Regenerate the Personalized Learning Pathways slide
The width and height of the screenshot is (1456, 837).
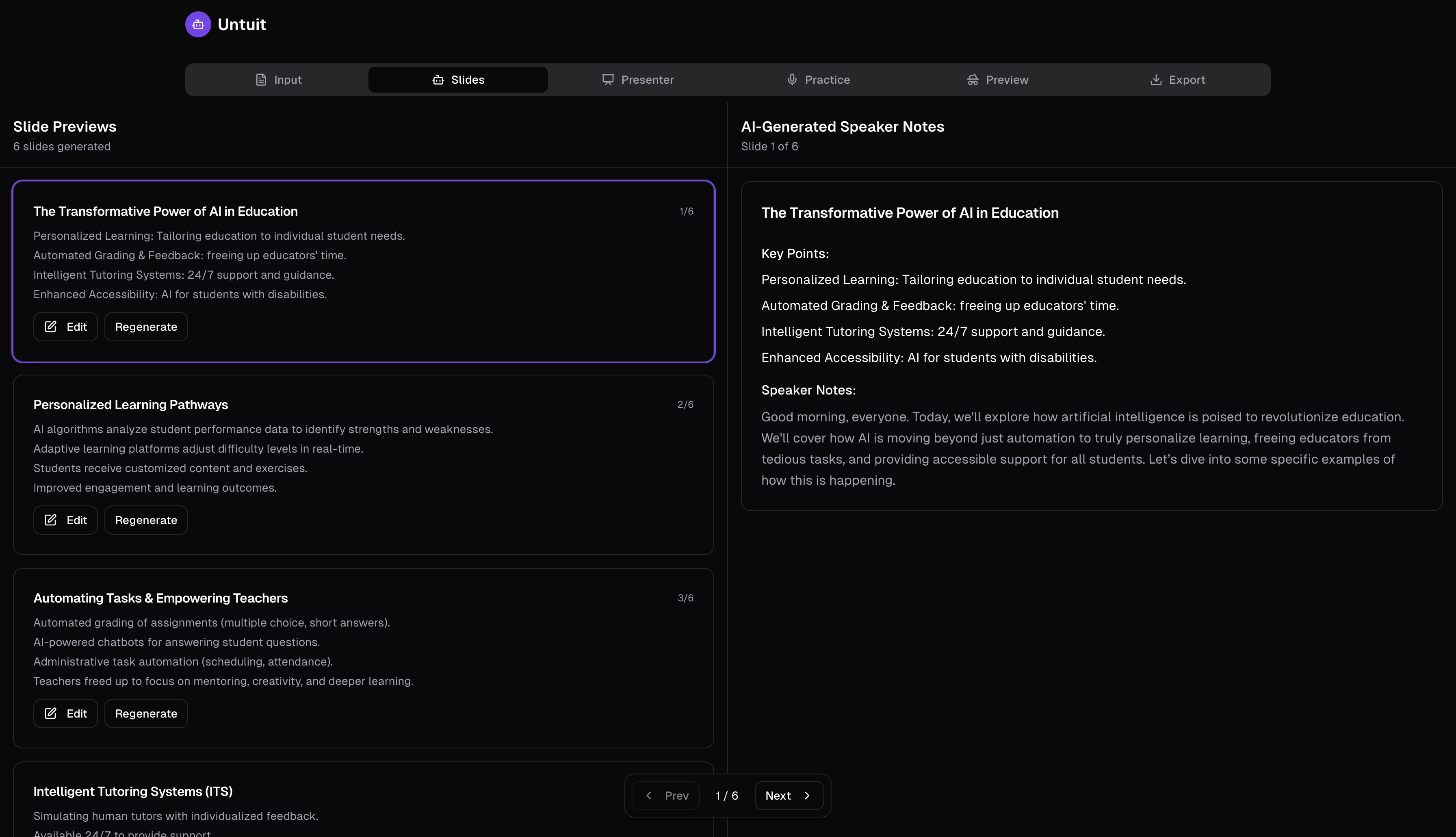coord(146,520)
